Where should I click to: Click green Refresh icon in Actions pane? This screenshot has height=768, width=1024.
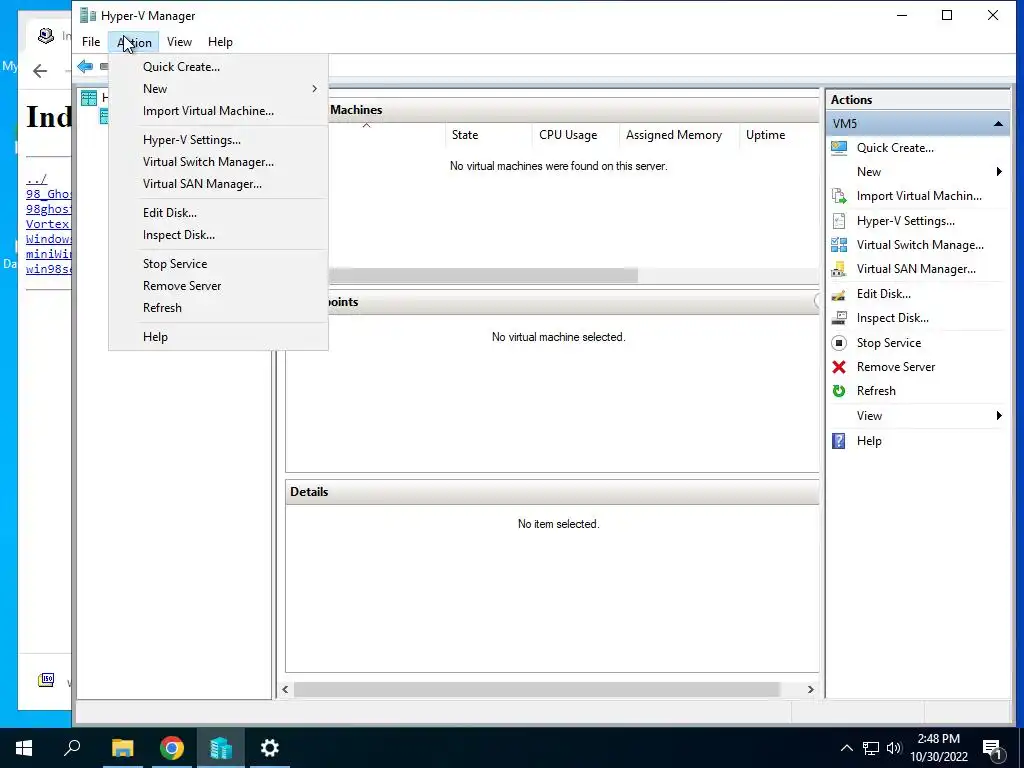pos(839,391)
